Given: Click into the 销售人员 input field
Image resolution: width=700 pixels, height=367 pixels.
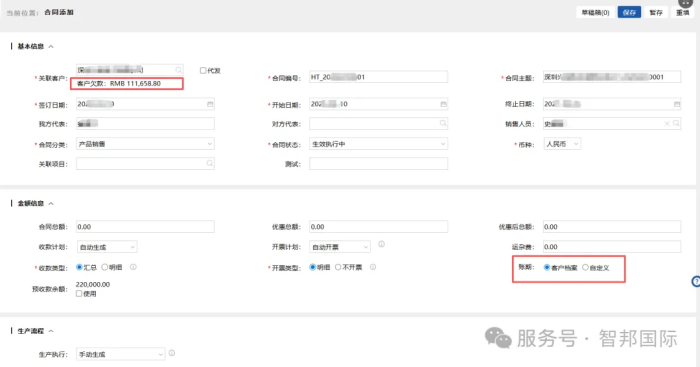Looking at the screenshot, I should 612,124.
